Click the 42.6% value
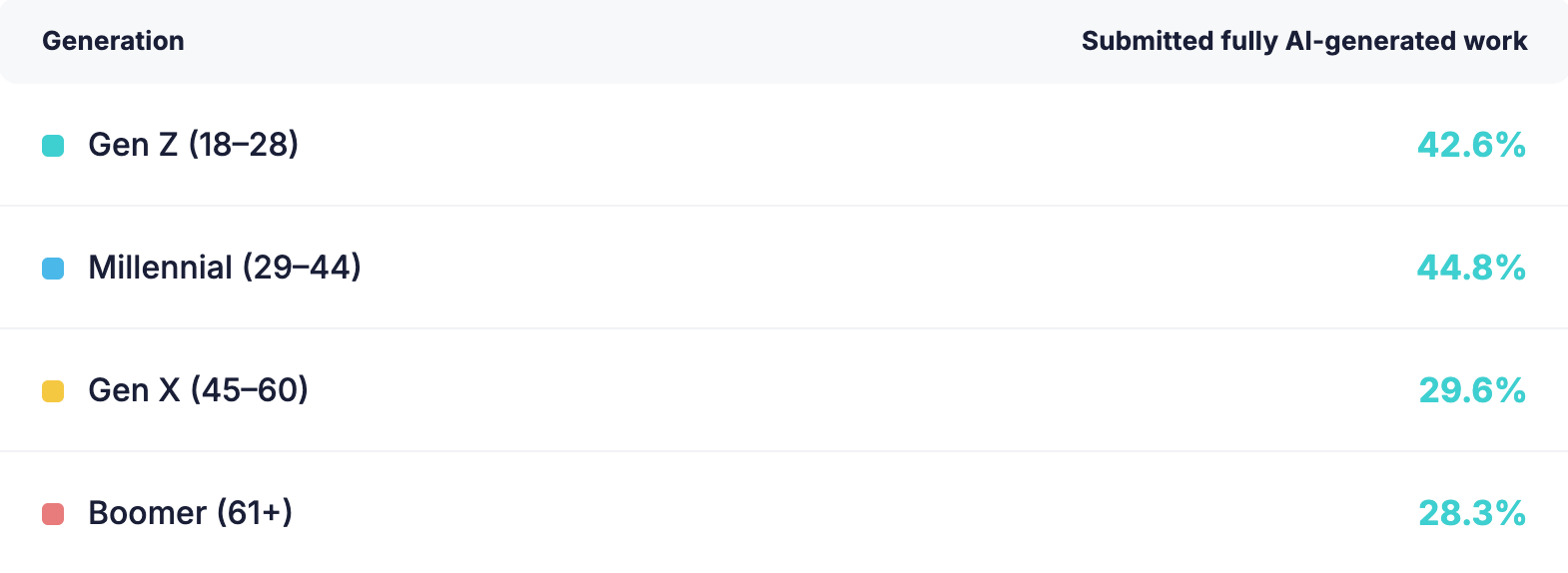Viewport: 1568px width, 573px height. click(1471, 146)
